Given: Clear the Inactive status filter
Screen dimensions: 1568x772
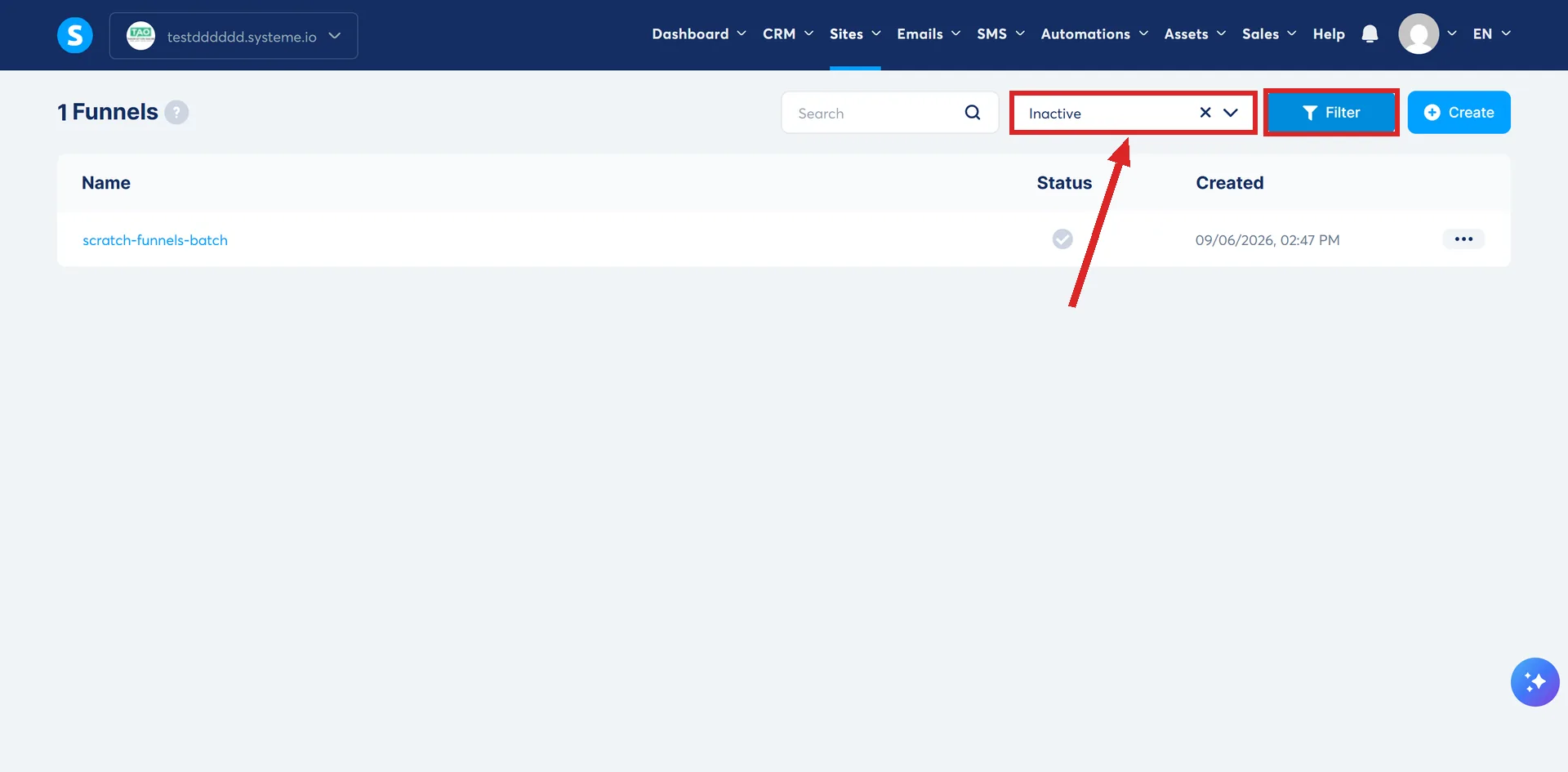Looking at the screenshot, I should [x=1205, y=113].
